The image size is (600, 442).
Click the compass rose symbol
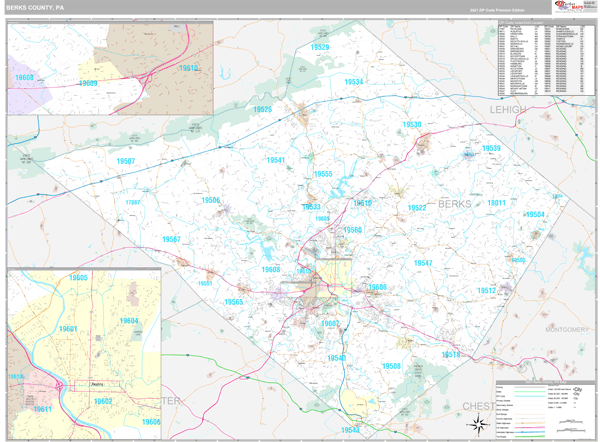[x=478, y=426]
